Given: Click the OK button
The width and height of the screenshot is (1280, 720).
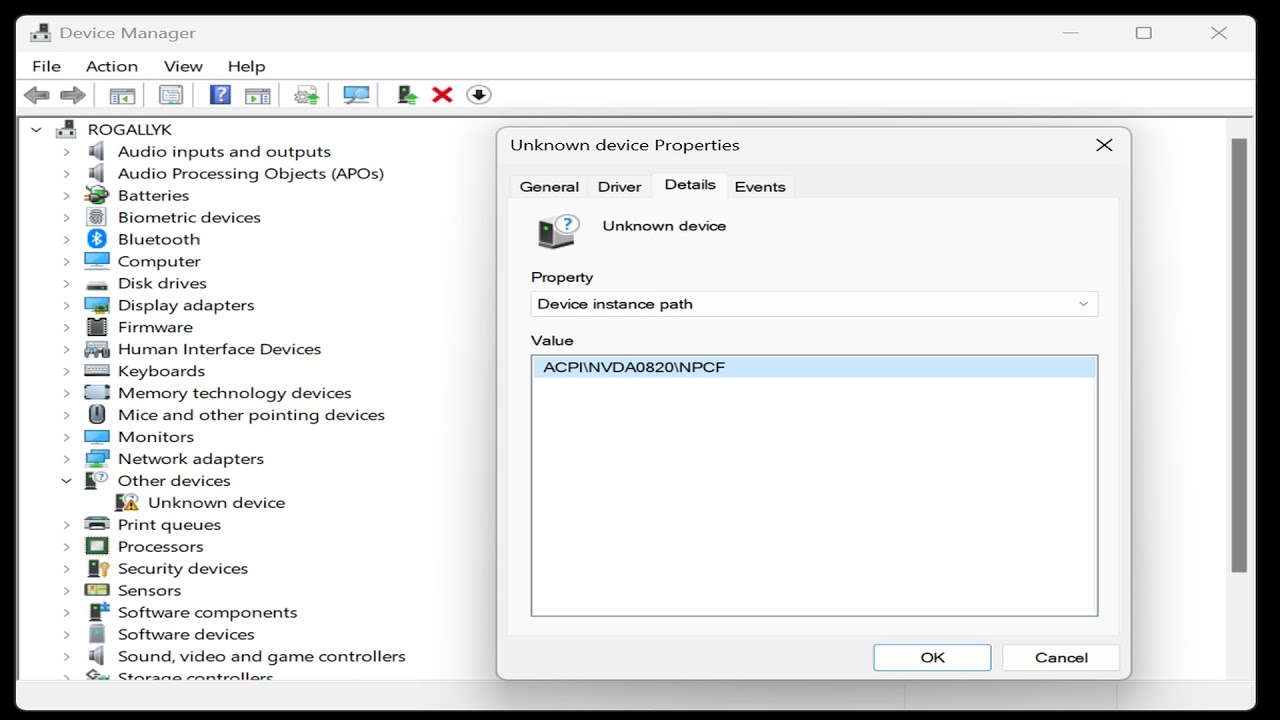Looking at the screenshot, I should [932, 657].
